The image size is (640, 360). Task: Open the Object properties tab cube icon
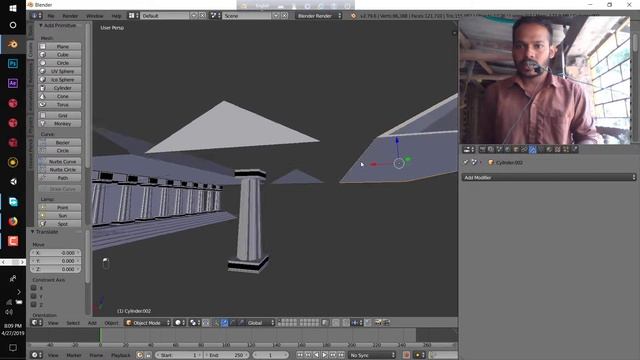516,150
